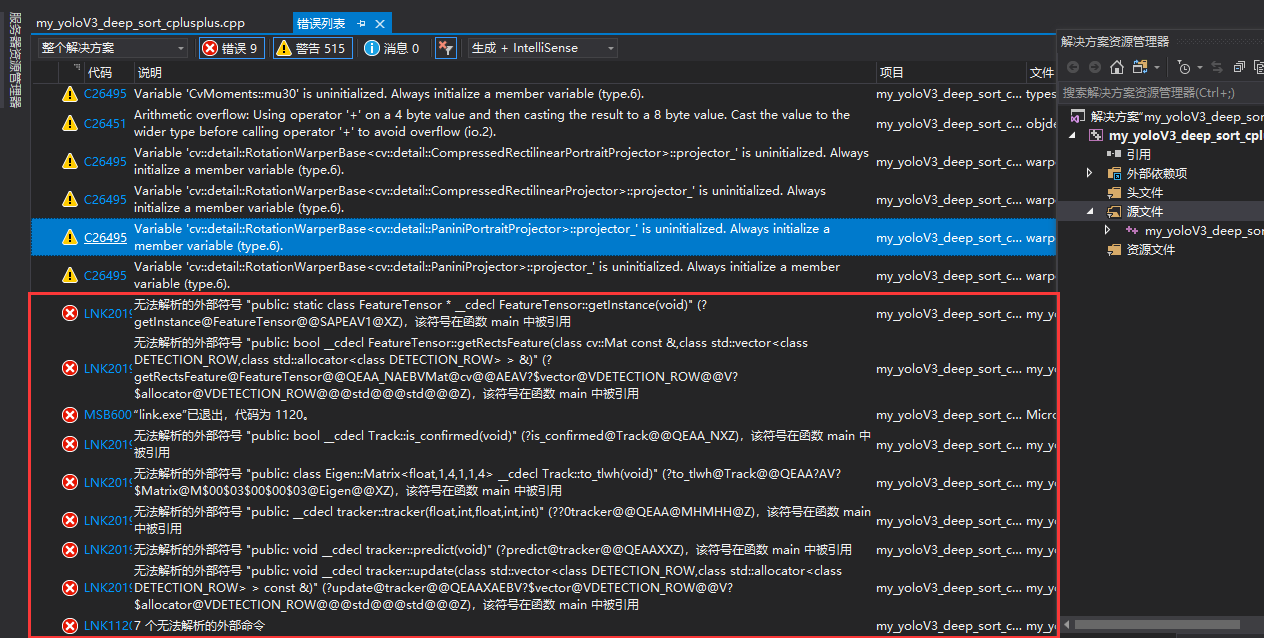Click the error icon of LNK1120 row

tap(70, 626)
